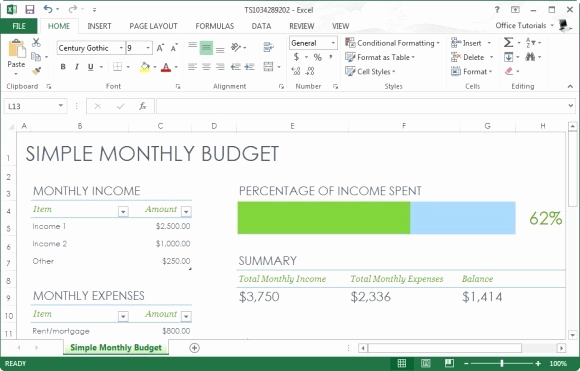Click the Orientation text angle icon

(x=236, y=47)
